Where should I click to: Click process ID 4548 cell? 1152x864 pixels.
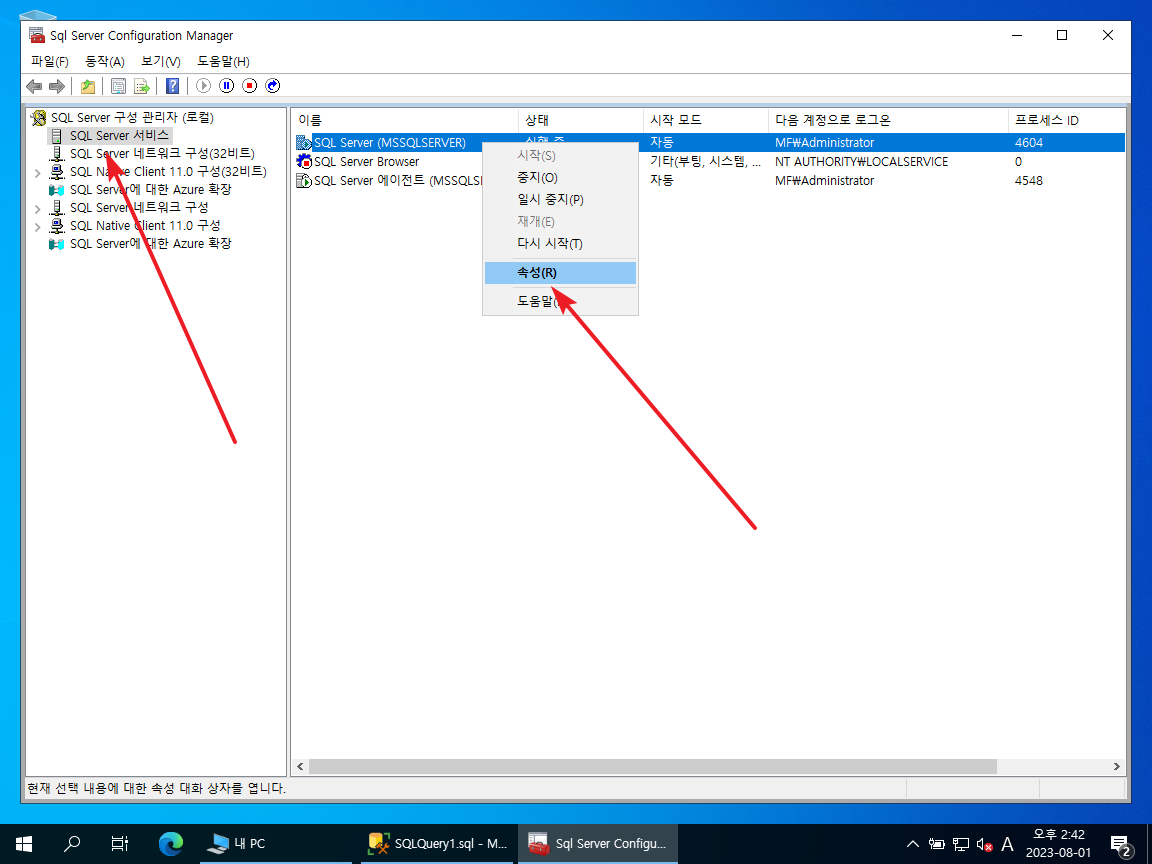coord(1029,181)
